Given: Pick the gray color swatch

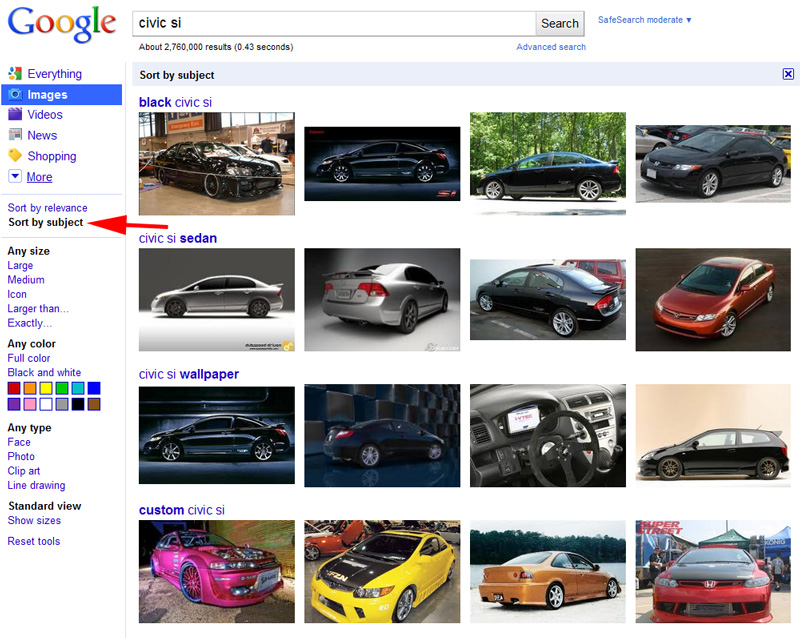Looking at the screenshot, I should coord(62,404).
